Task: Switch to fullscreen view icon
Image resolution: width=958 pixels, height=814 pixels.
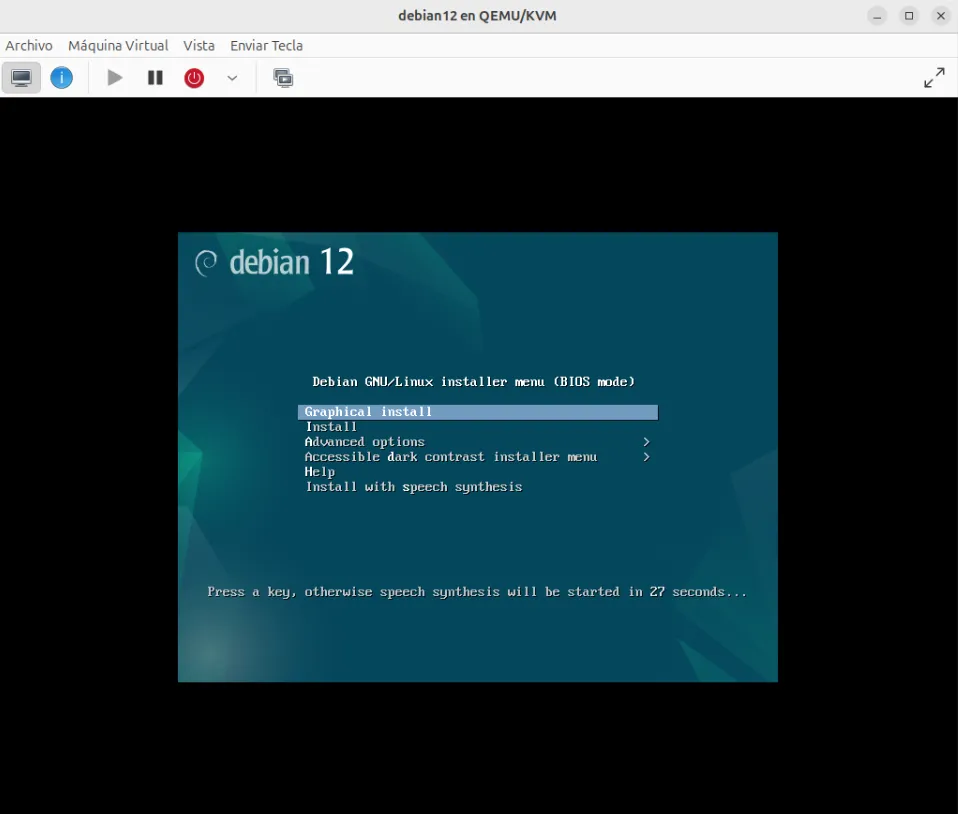Action: click(x=934, y=78)
